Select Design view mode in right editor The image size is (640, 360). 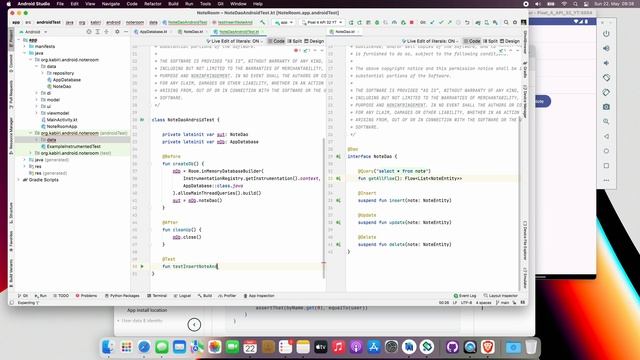point(510,41)
